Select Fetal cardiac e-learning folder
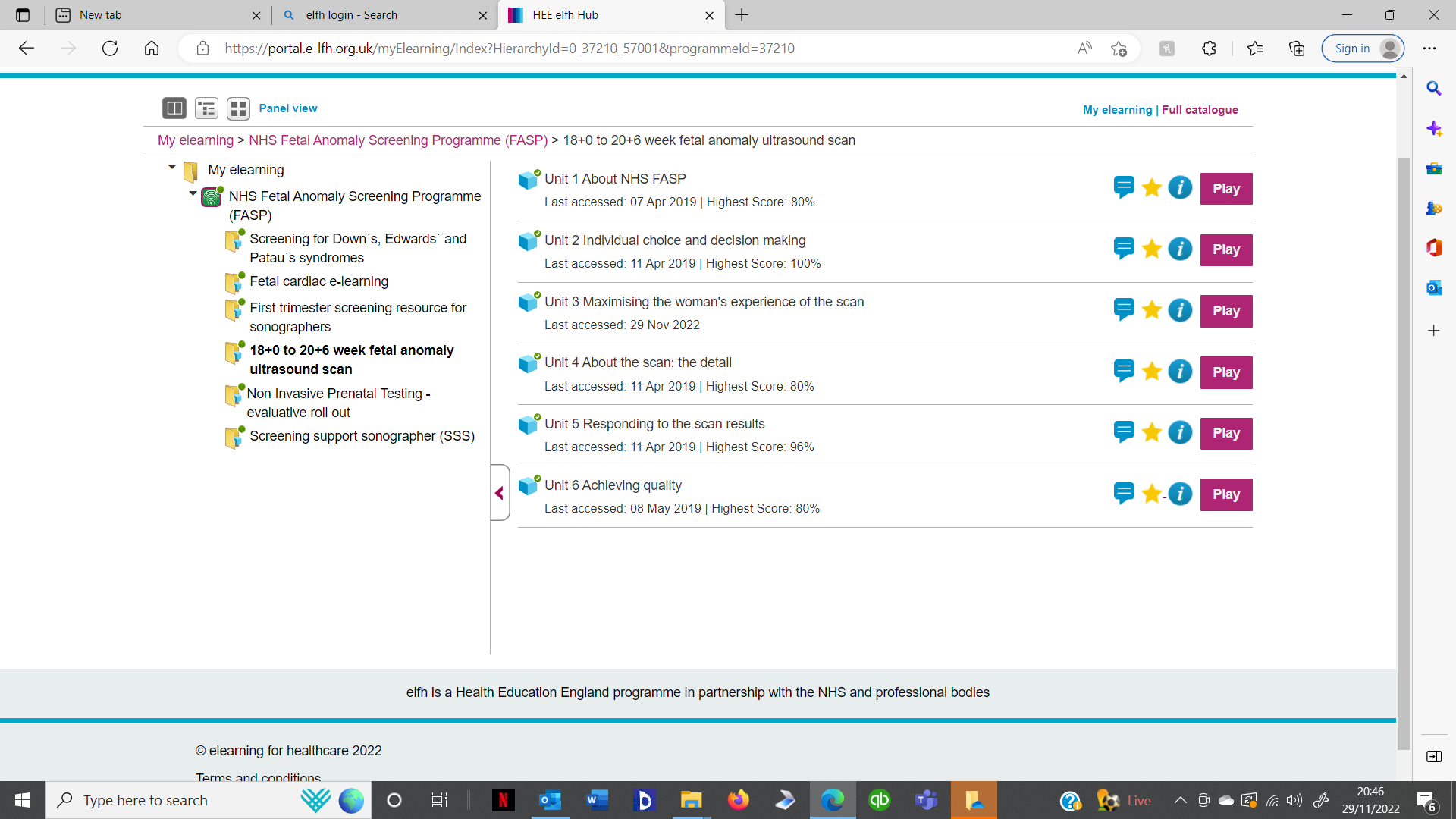The height and width of the screenshot is (819, 1456). [318, 281]
